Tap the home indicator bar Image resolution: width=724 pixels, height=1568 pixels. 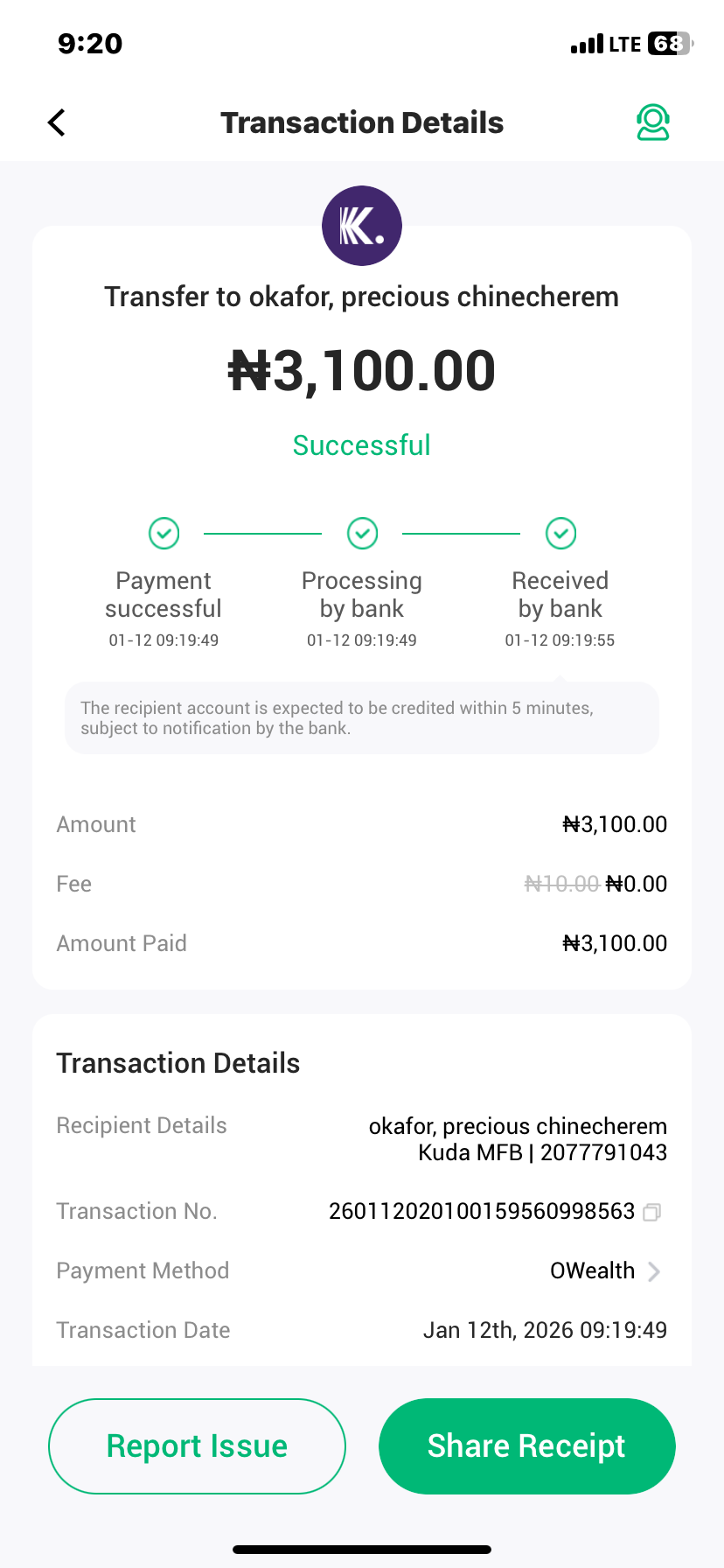[362, 1549]
